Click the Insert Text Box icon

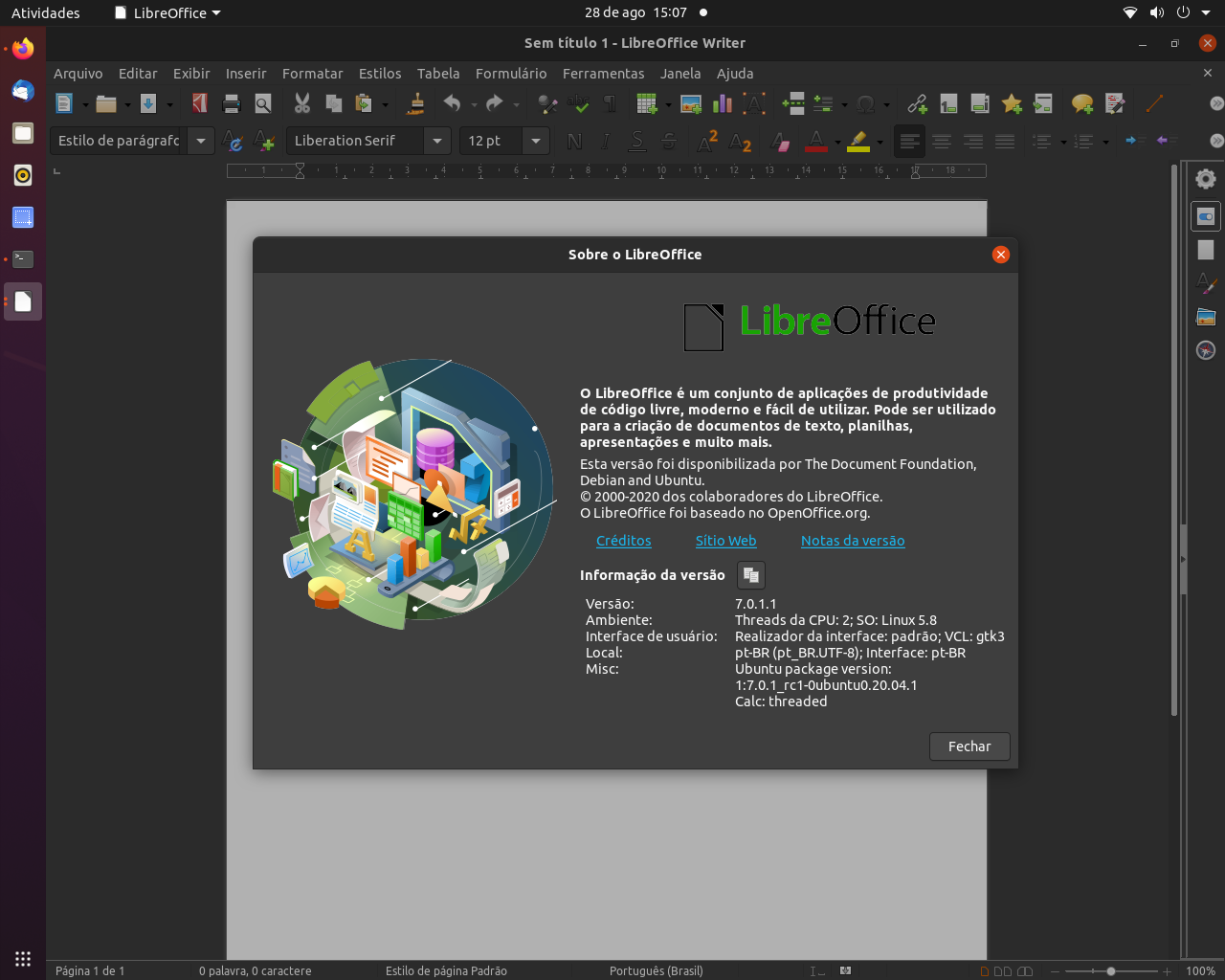click(x=754, y=103)
